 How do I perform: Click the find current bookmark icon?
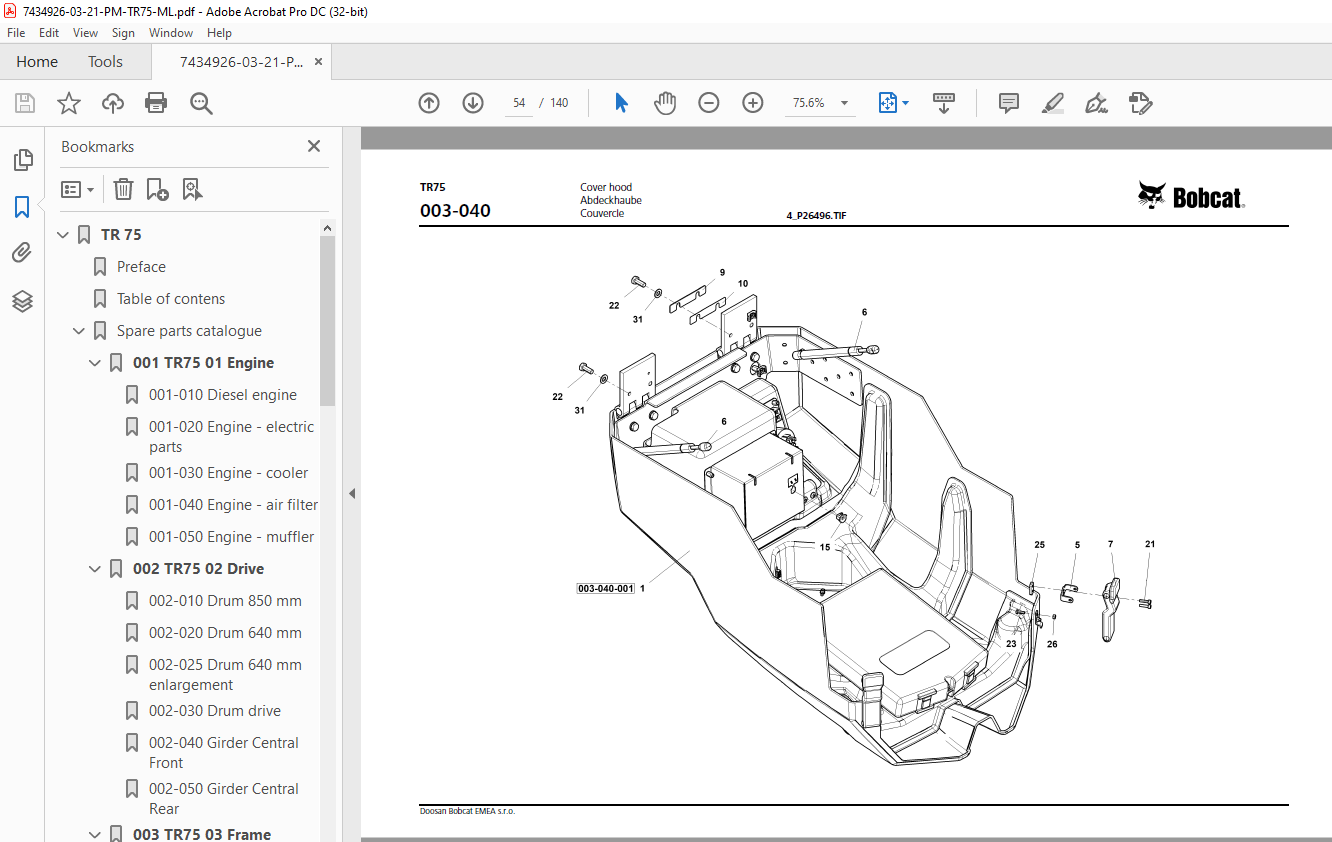193,189
